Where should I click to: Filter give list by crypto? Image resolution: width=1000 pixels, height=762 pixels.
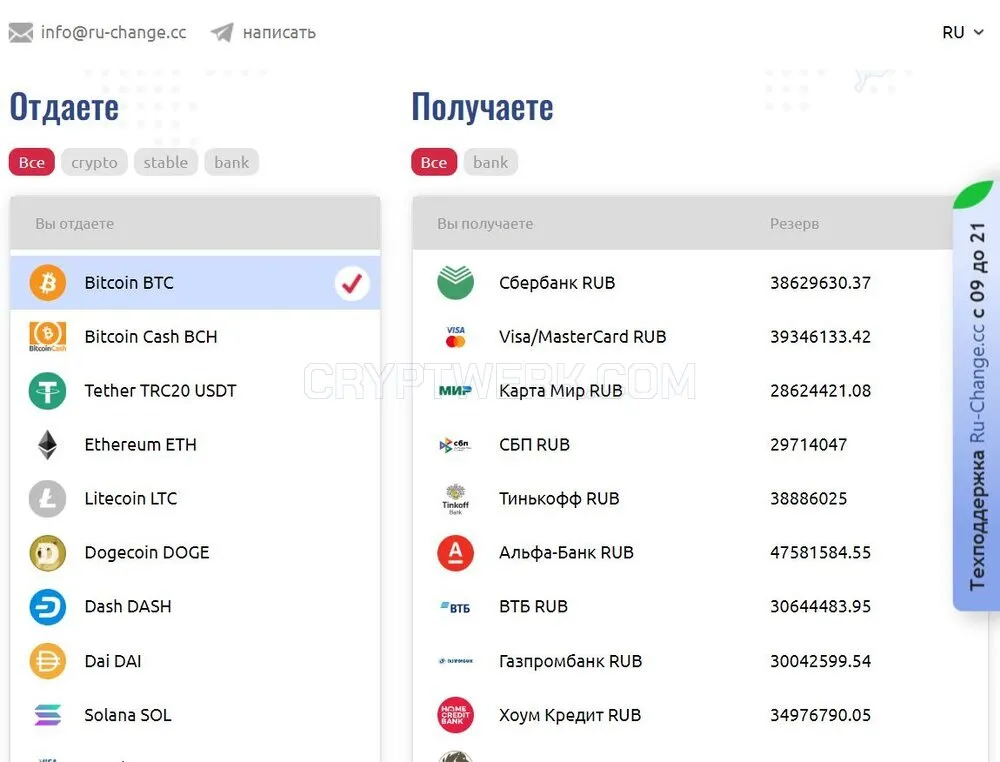(94, 162)
